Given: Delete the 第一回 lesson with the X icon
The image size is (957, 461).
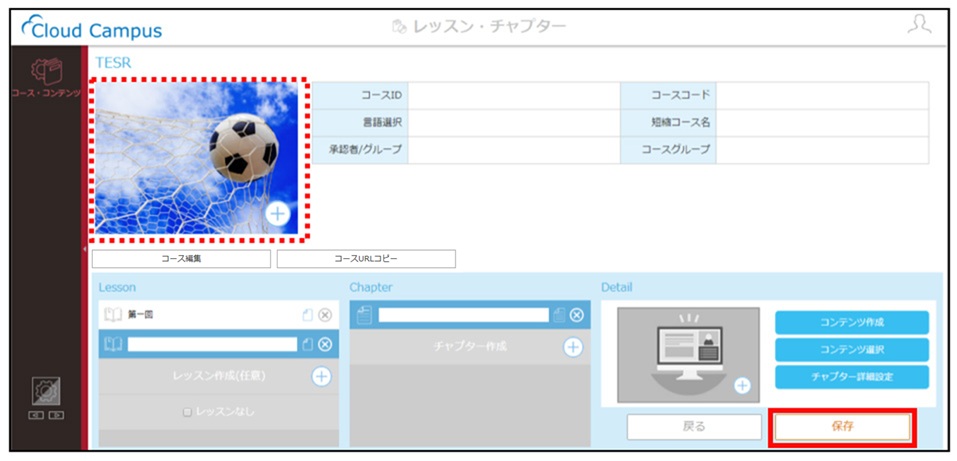Looking at the screenshot, I should coord(325,315).
